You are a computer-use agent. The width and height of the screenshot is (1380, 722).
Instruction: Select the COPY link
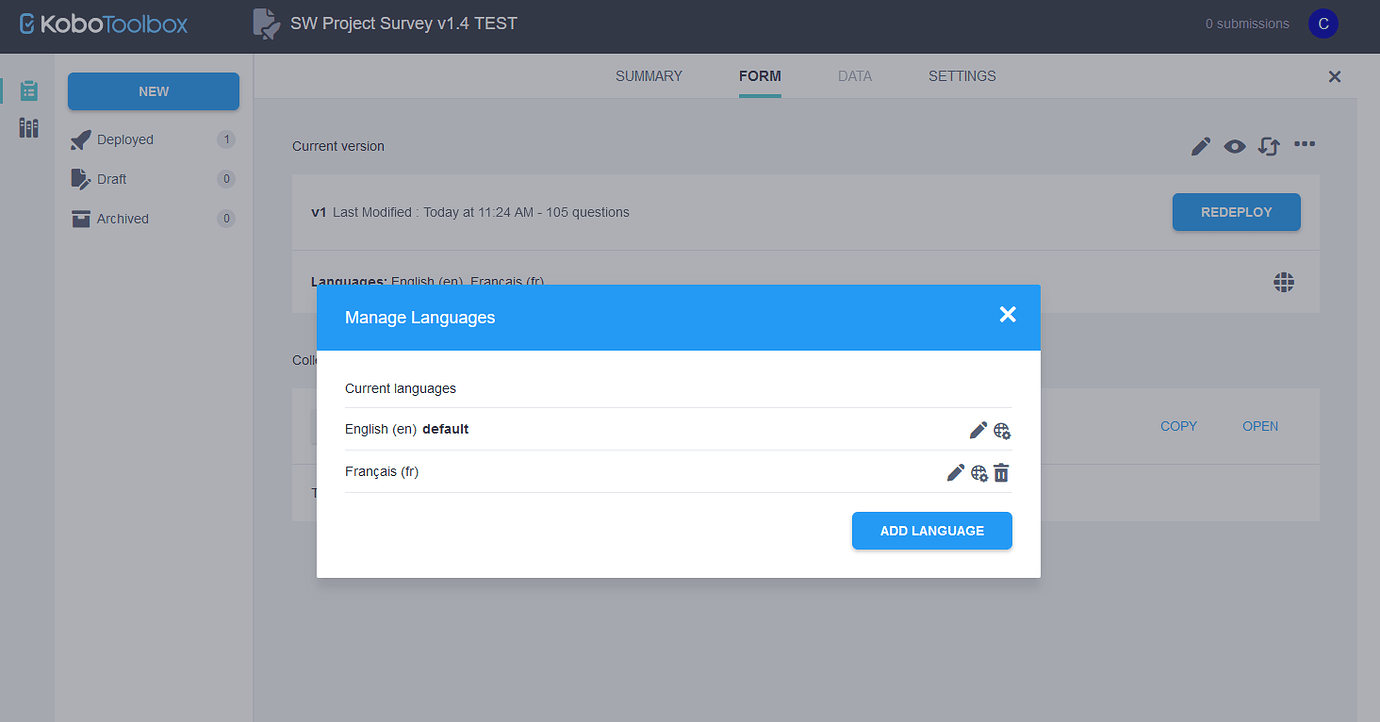pos(1178,426)
